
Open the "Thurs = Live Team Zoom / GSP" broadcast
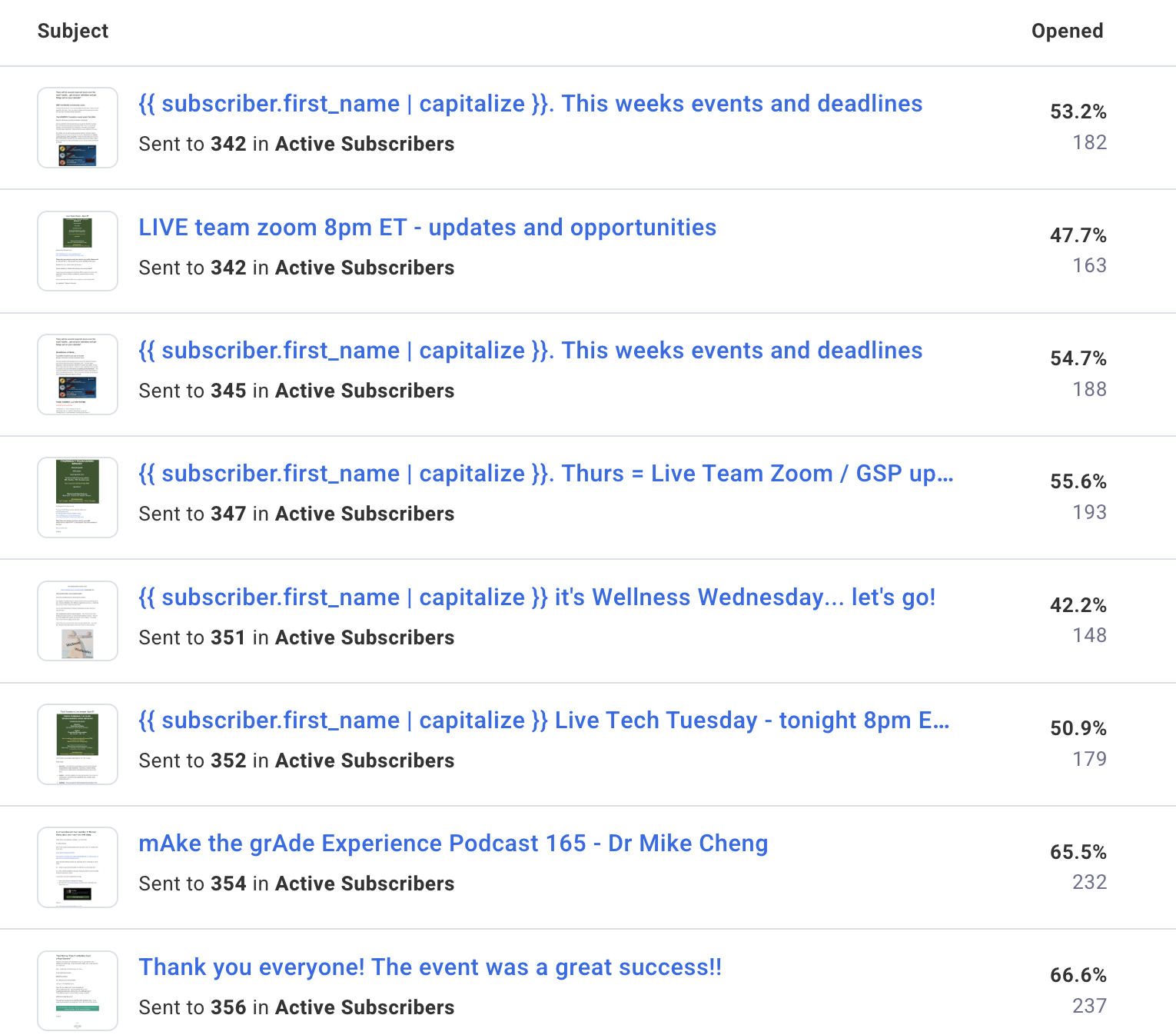[x=545, y=474]
